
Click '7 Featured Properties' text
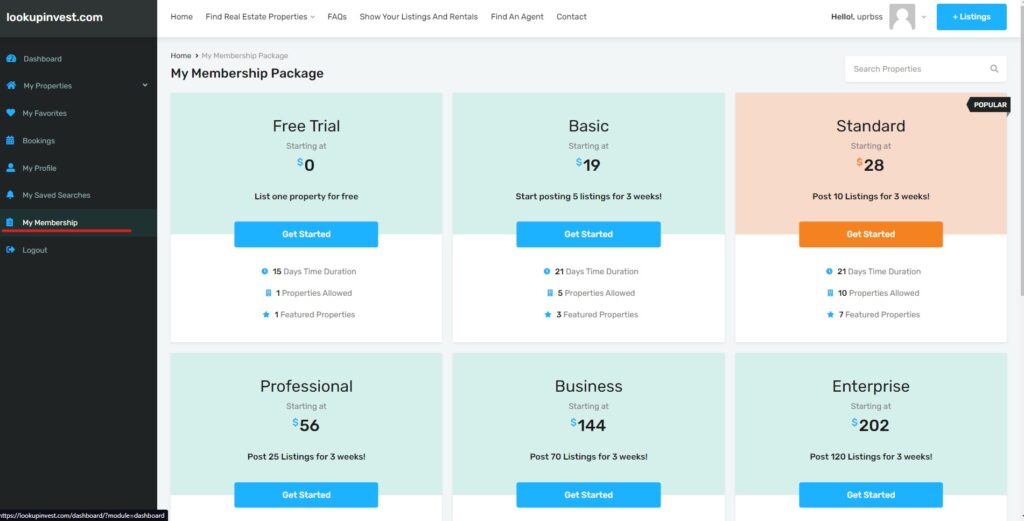tap(879, 315)
